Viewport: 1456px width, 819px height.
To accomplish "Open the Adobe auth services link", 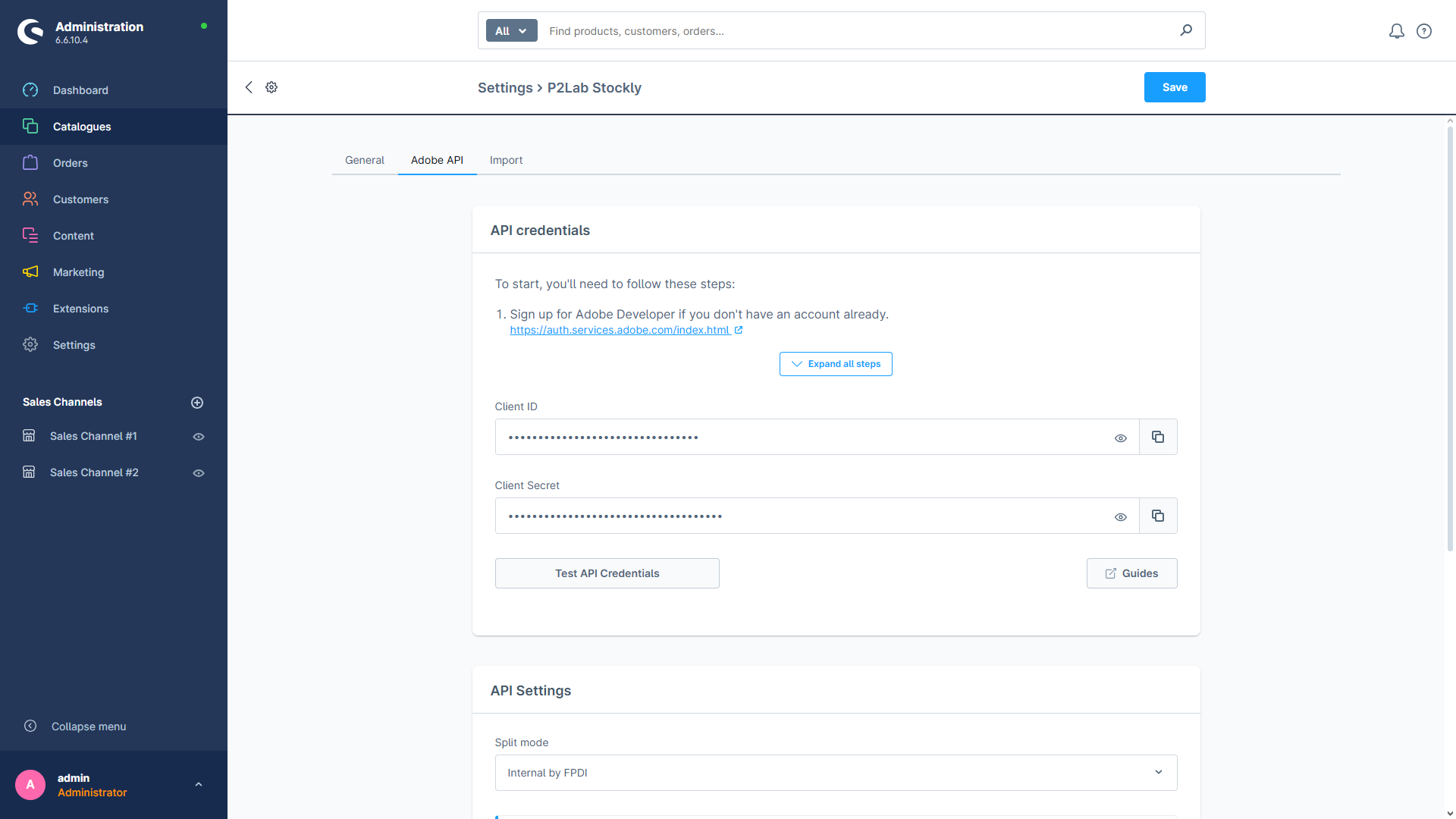I will 620,330.
